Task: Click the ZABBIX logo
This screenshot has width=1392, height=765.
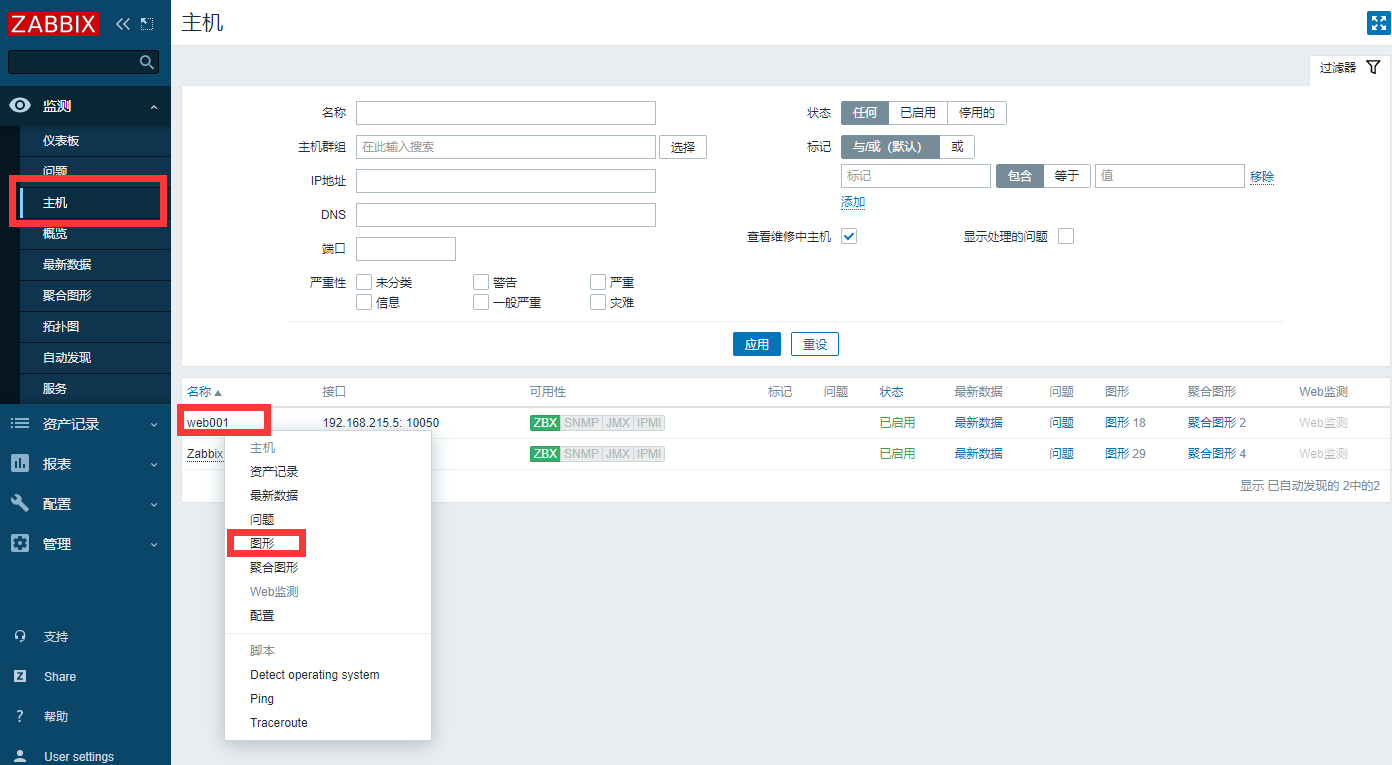Action: click(x=54, y=22)
